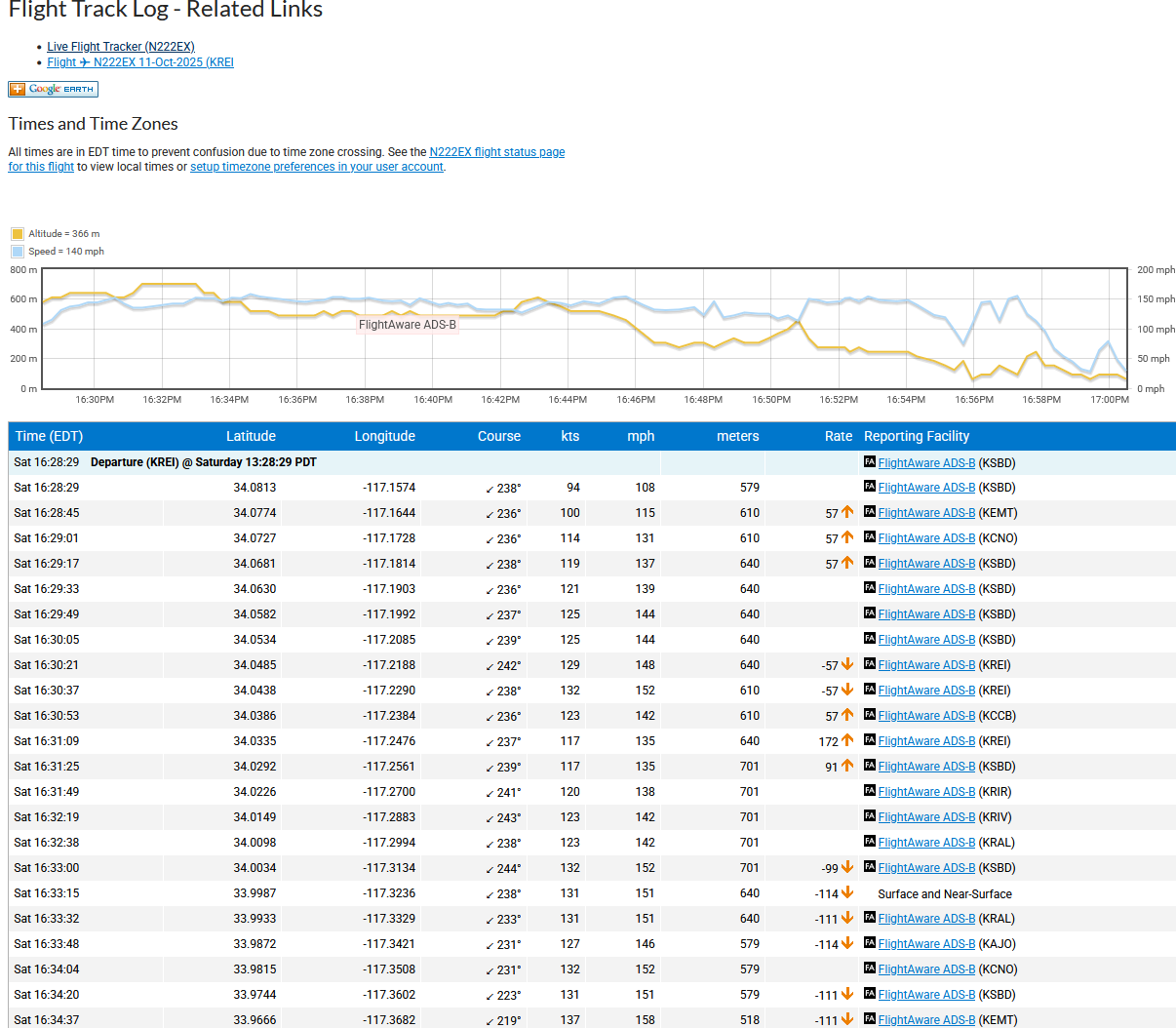Click the course arrow icon beside 244°
Image resolution: width=1176 pixels, height=1028 pixels.
[x=490, y=869]
